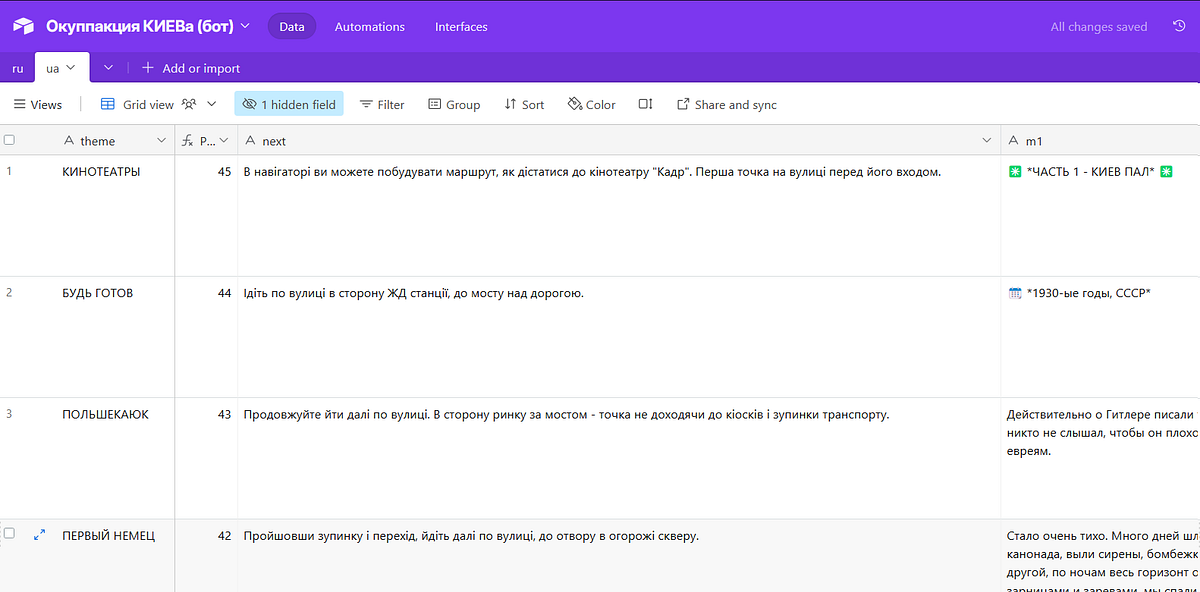Select the next cell about ЖД станції
1200x592 pixels.
pyautogui.click(x=619, y=337)
